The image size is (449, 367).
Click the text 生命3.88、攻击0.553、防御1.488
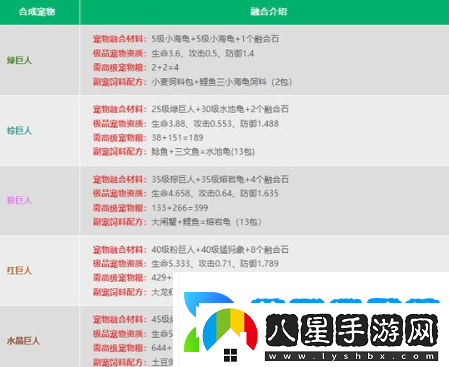point(215,124)
